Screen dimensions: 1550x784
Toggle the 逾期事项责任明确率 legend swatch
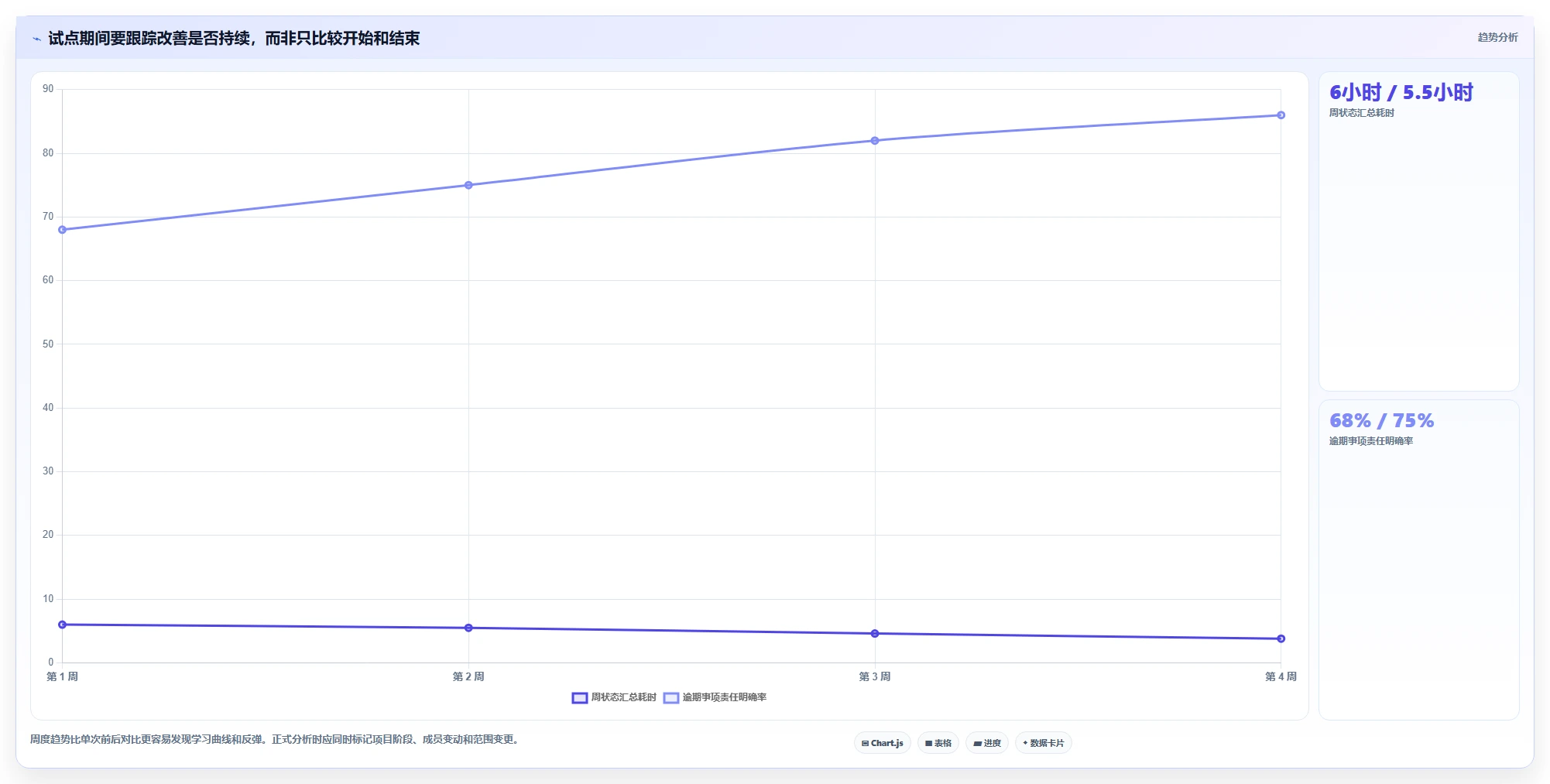click(x=671, y=698)
